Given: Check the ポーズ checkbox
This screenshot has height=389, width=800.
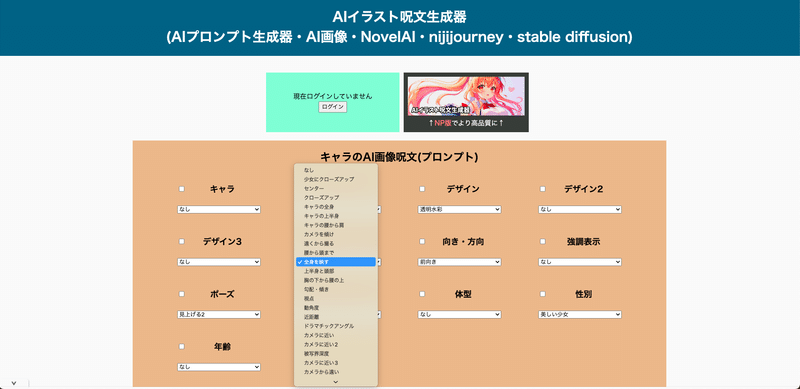Looking at the screenshot, I should (182, 294).
